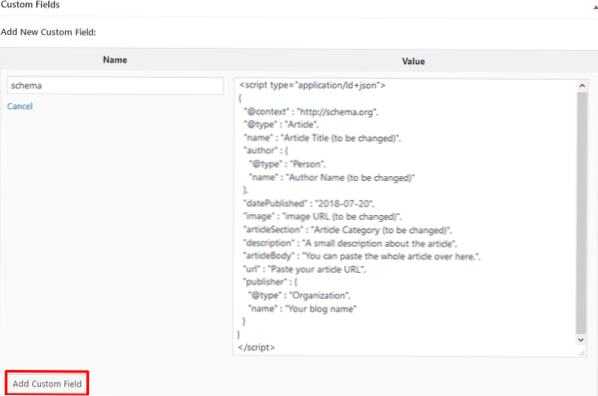This screenshot has height=396, width=598.
Task: Click the textarea resize handle corner
Action: pos(582,353)
